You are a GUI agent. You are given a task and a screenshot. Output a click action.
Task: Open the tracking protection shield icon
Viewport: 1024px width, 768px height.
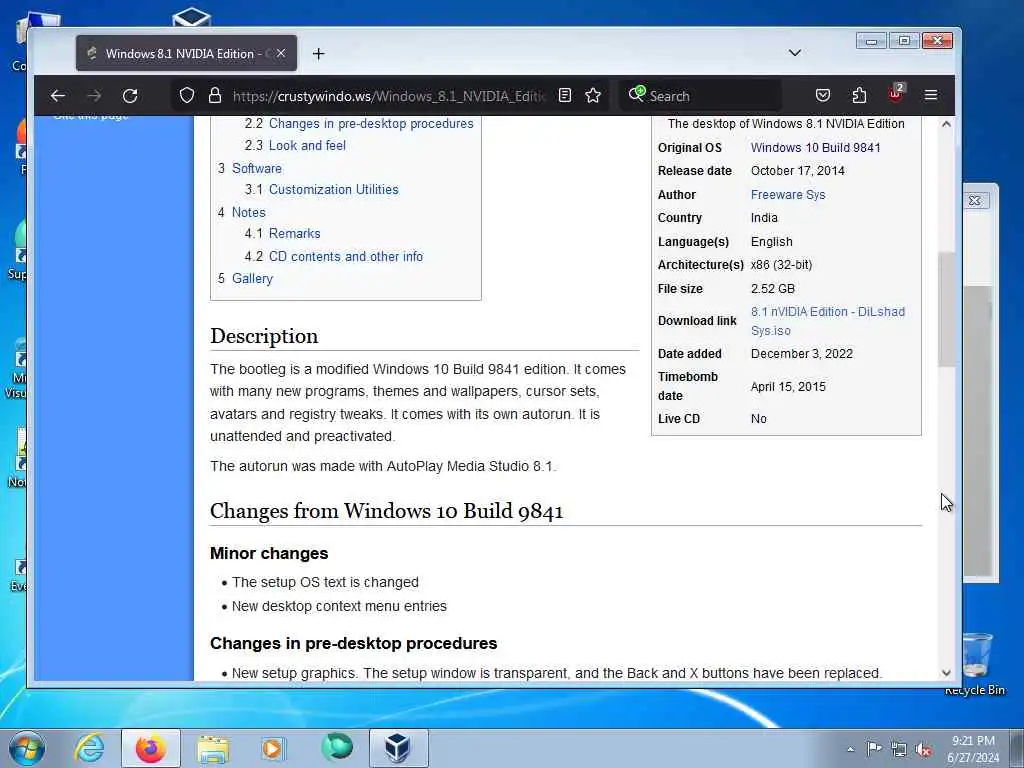coord(187,95)
